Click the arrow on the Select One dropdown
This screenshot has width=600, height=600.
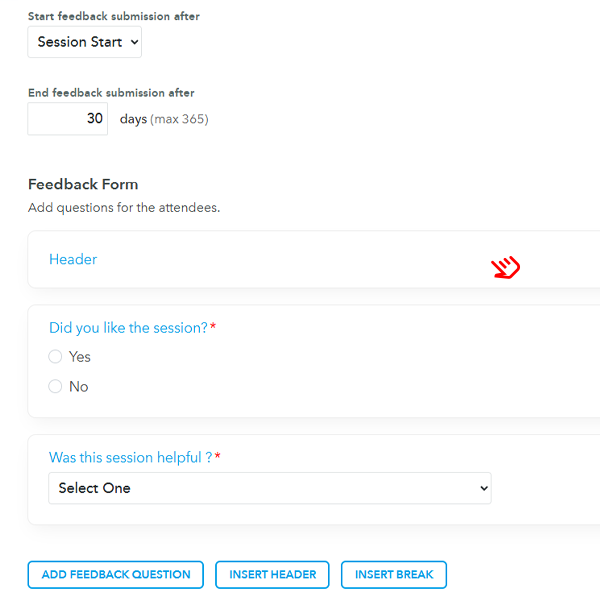(x=484, y=488)
